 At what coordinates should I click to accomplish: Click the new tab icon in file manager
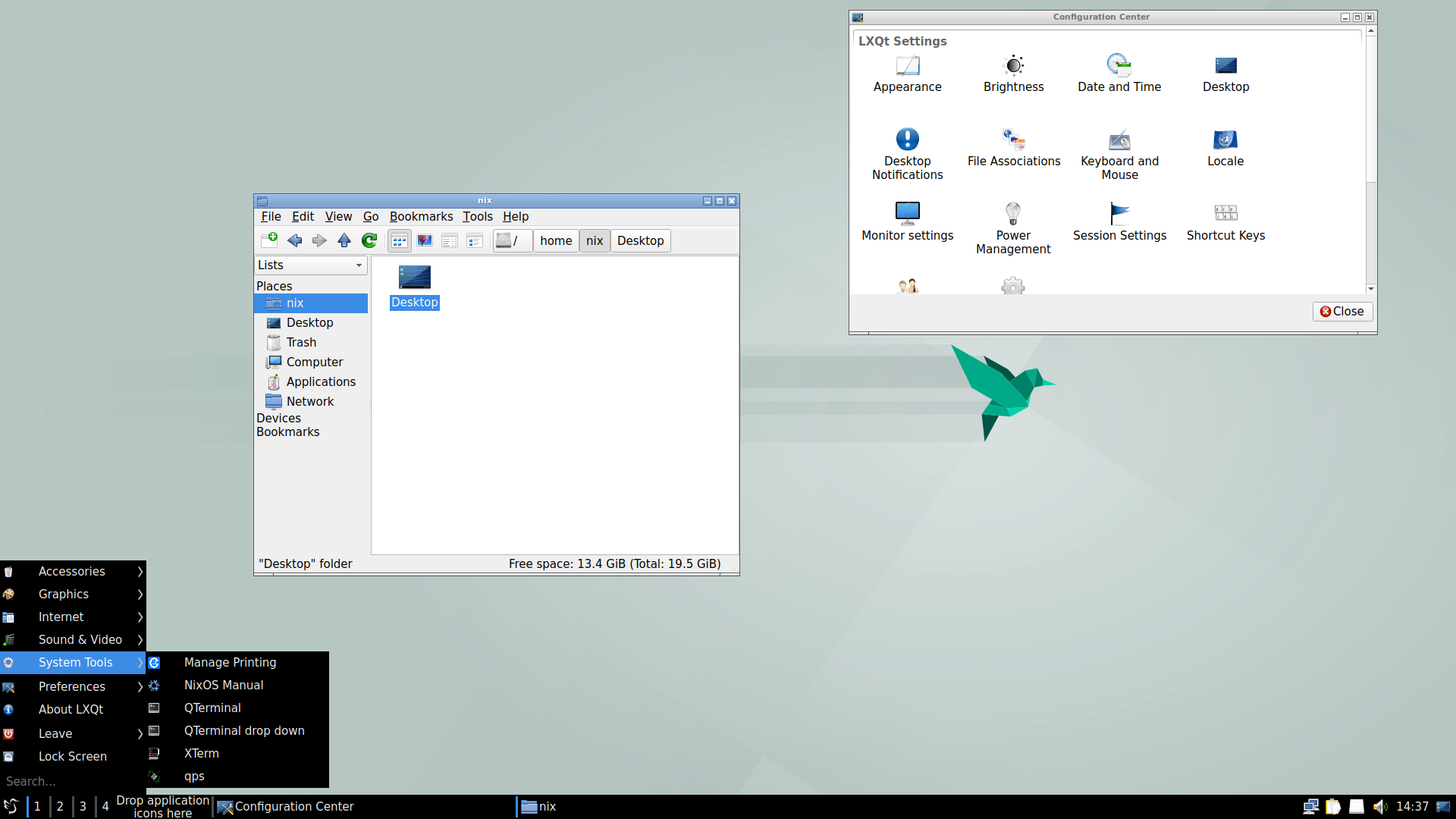tap(269, 240)
